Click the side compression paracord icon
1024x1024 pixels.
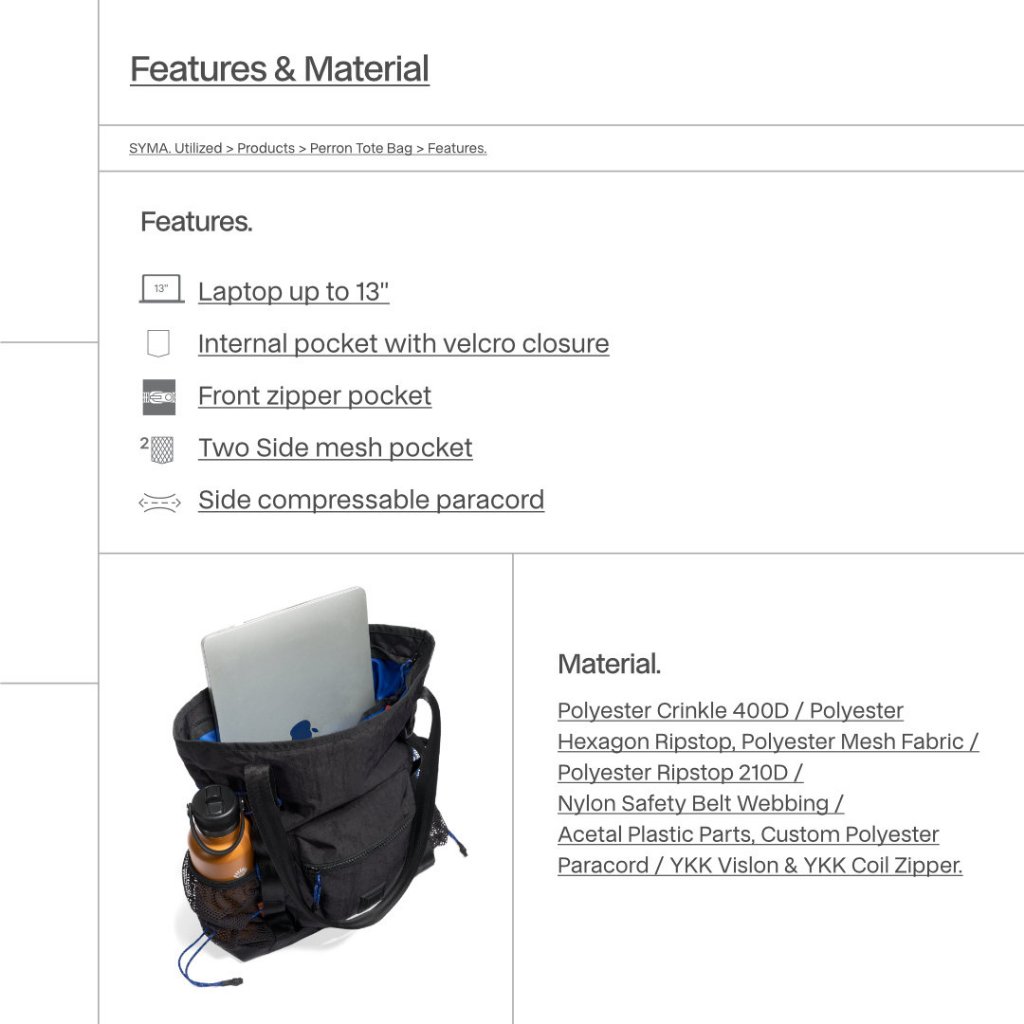point(159,502)
